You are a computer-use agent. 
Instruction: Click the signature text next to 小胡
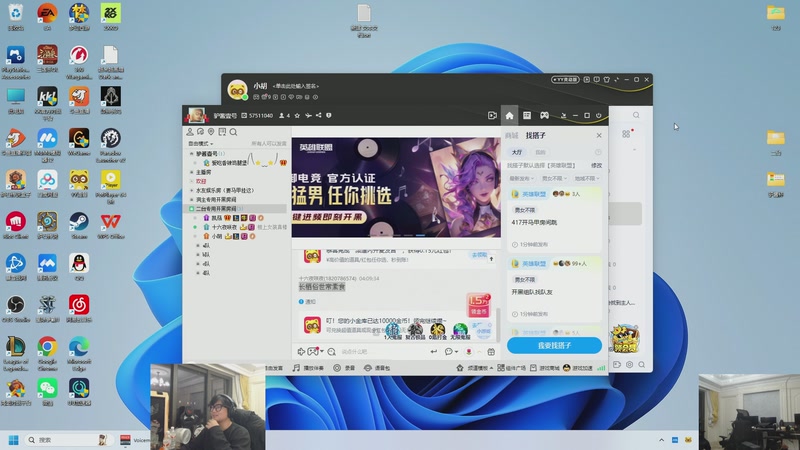(x=296, y=86)
